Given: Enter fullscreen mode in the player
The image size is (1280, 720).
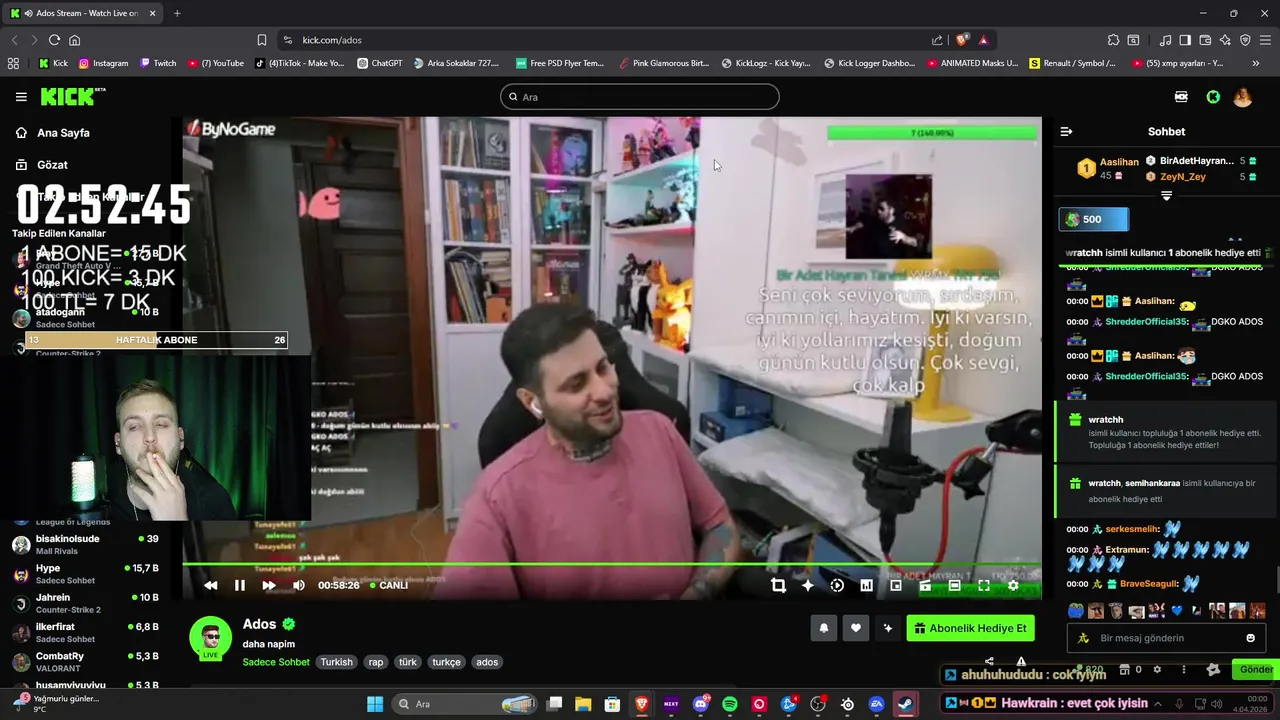Looking at the screenshot, I should coord(984,585).
